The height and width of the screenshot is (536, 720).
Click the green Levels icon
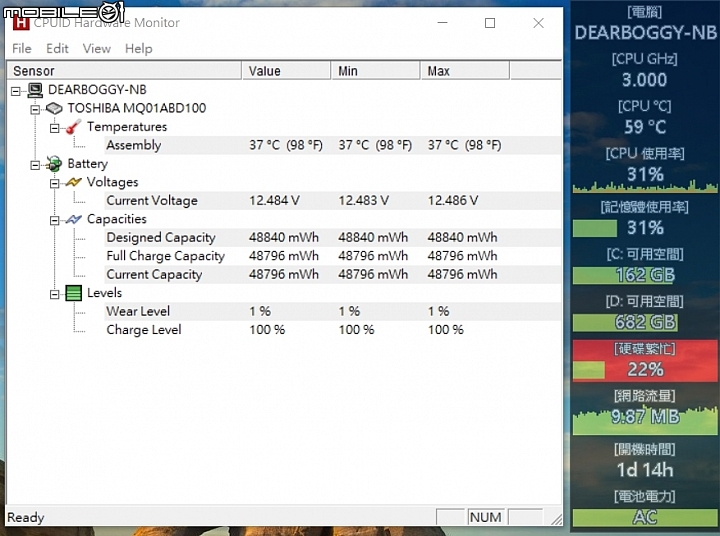tap(73, 293)
